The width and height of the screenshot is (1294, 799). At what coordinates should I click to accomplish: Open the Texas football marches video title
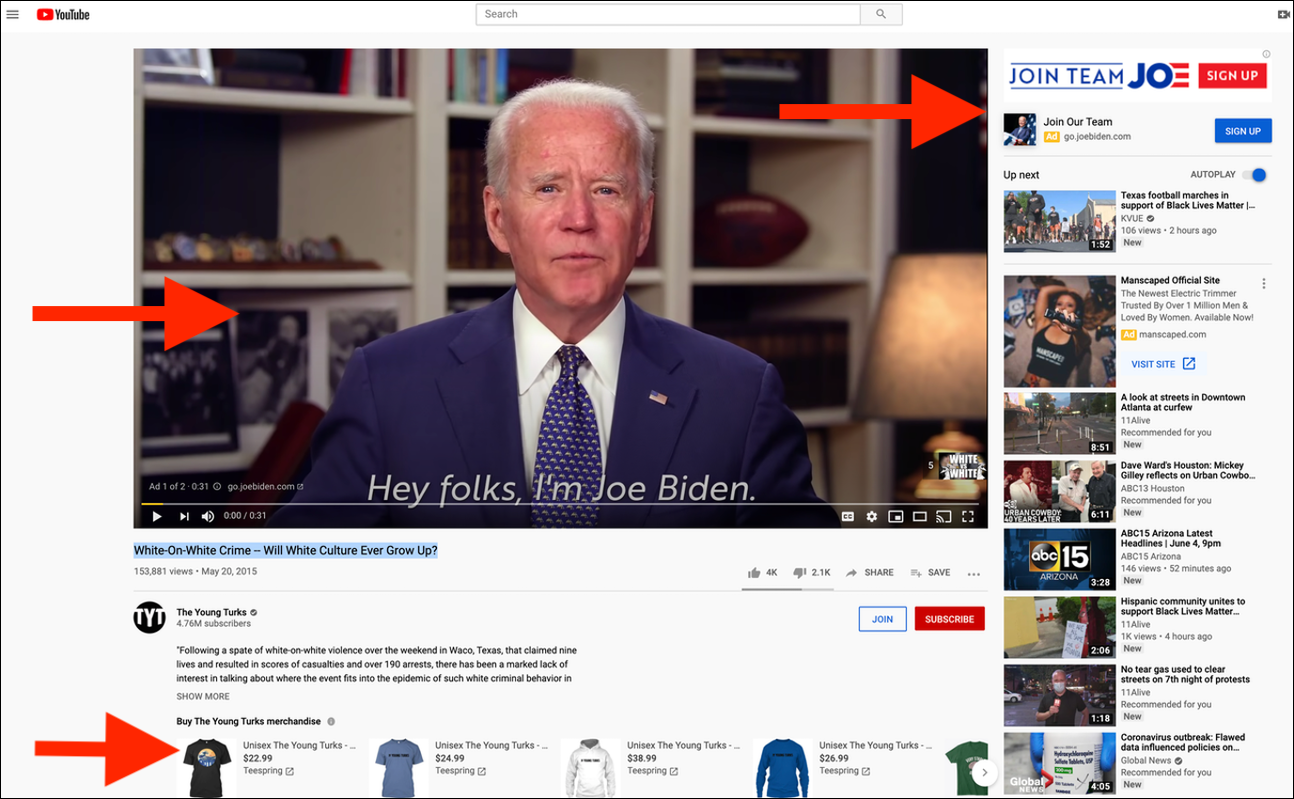point(1188,201)
